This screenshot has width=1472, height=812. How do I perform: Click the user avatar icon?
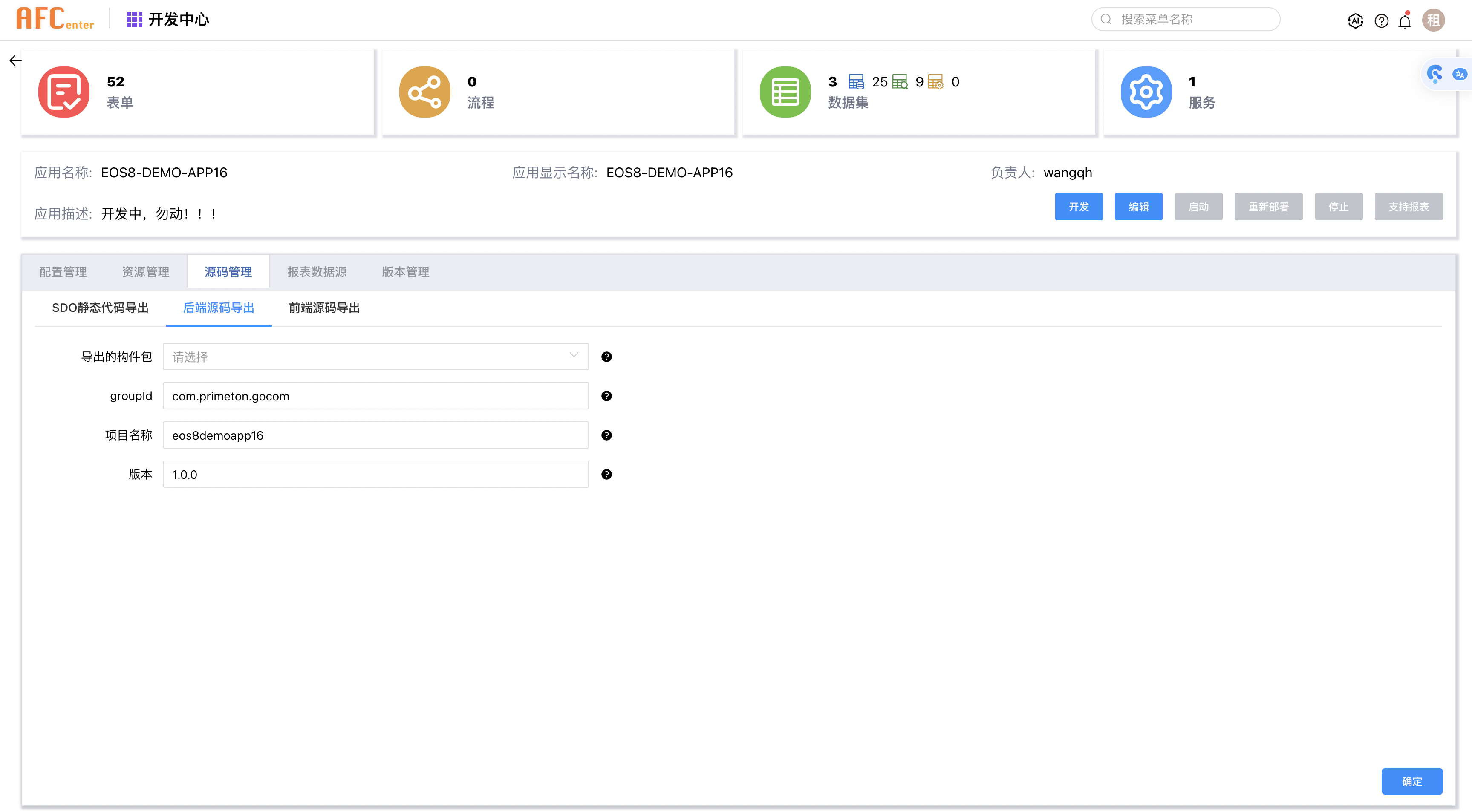[1433, 20]
